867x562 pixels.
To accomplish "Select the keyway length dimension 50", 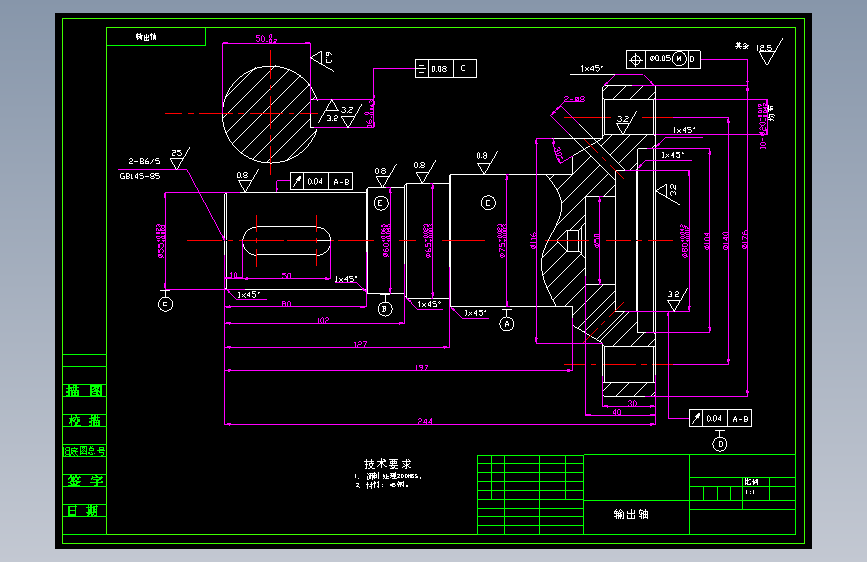I will pyautogui.click(x=286, y=275).
